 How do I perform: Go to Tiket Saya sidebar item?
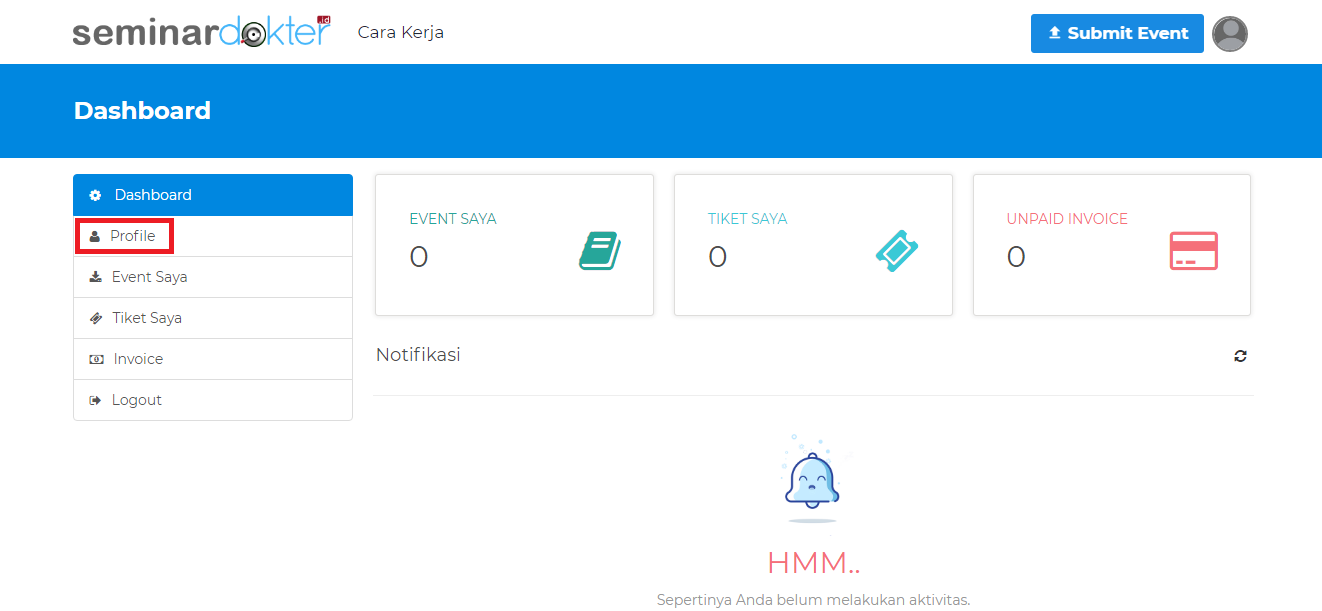tap(146, 318)
